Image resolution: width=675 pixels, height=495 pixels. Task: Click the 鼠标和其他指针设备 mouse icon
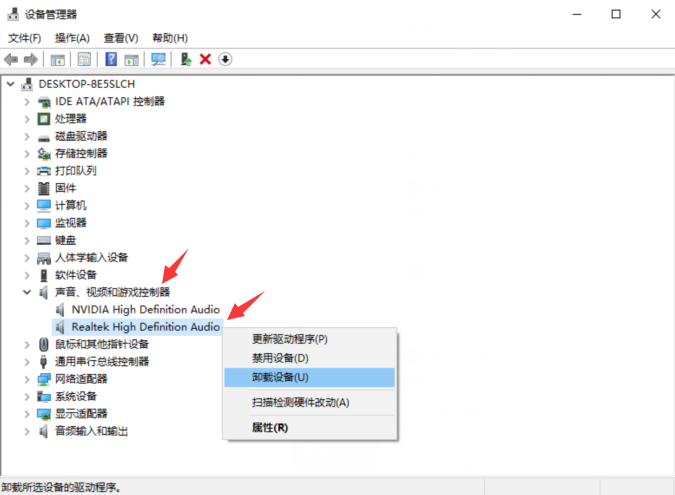pos(44,344)
